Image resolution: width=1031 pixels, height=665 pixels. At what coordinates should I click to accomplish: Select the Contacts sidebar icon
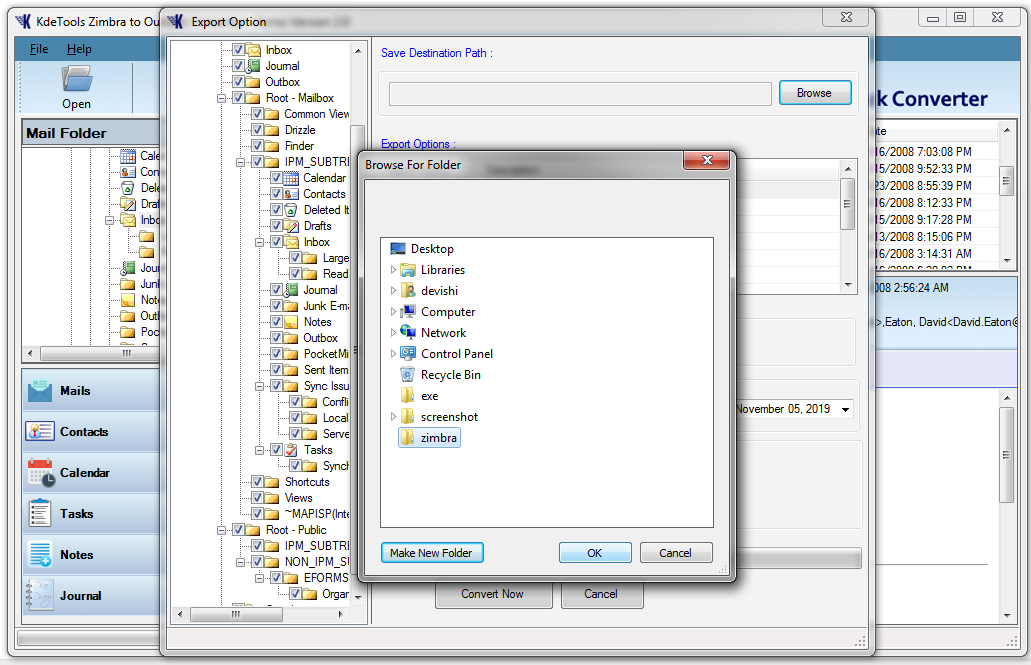(x=40, y=432)
